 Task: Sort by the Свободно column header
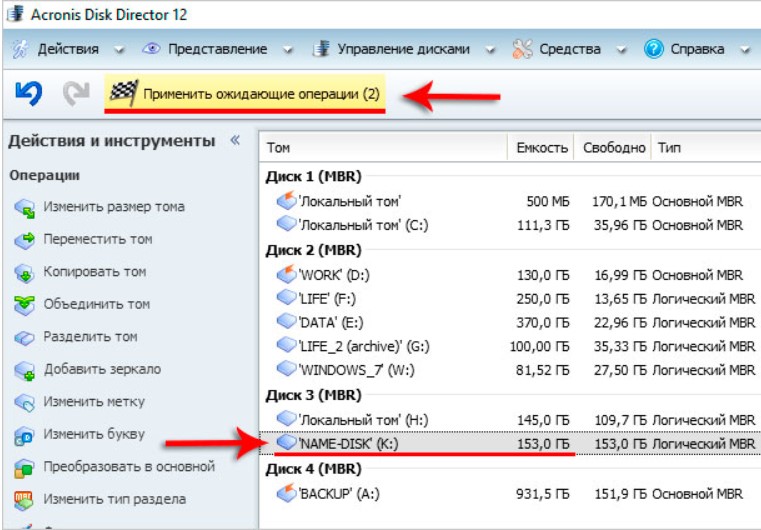(x=613, y=148)
